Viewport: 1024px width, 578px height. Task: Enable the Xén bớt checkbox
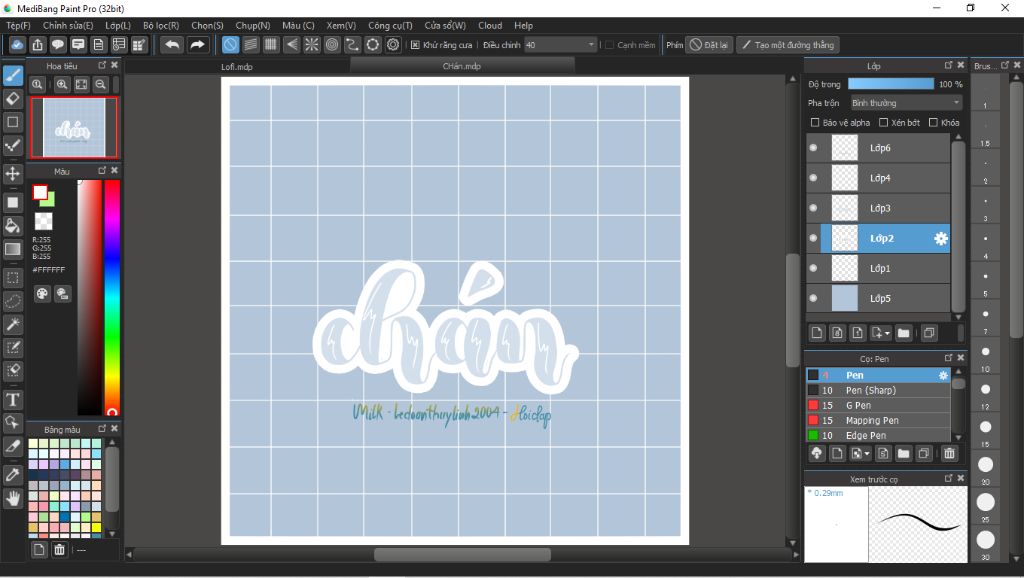[x=883, y=122]
